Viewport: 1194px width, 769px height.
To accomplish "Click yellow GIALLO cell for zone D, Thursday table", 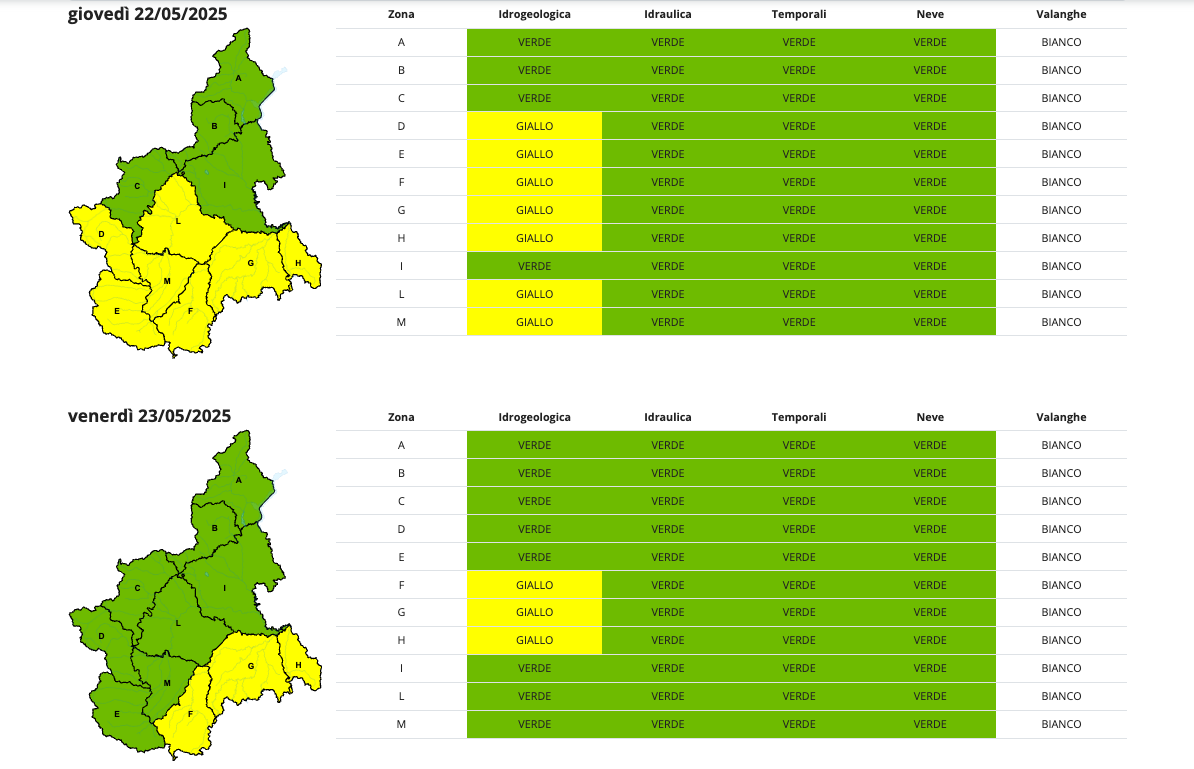I will pyautogui.click(x=534, y=126).
